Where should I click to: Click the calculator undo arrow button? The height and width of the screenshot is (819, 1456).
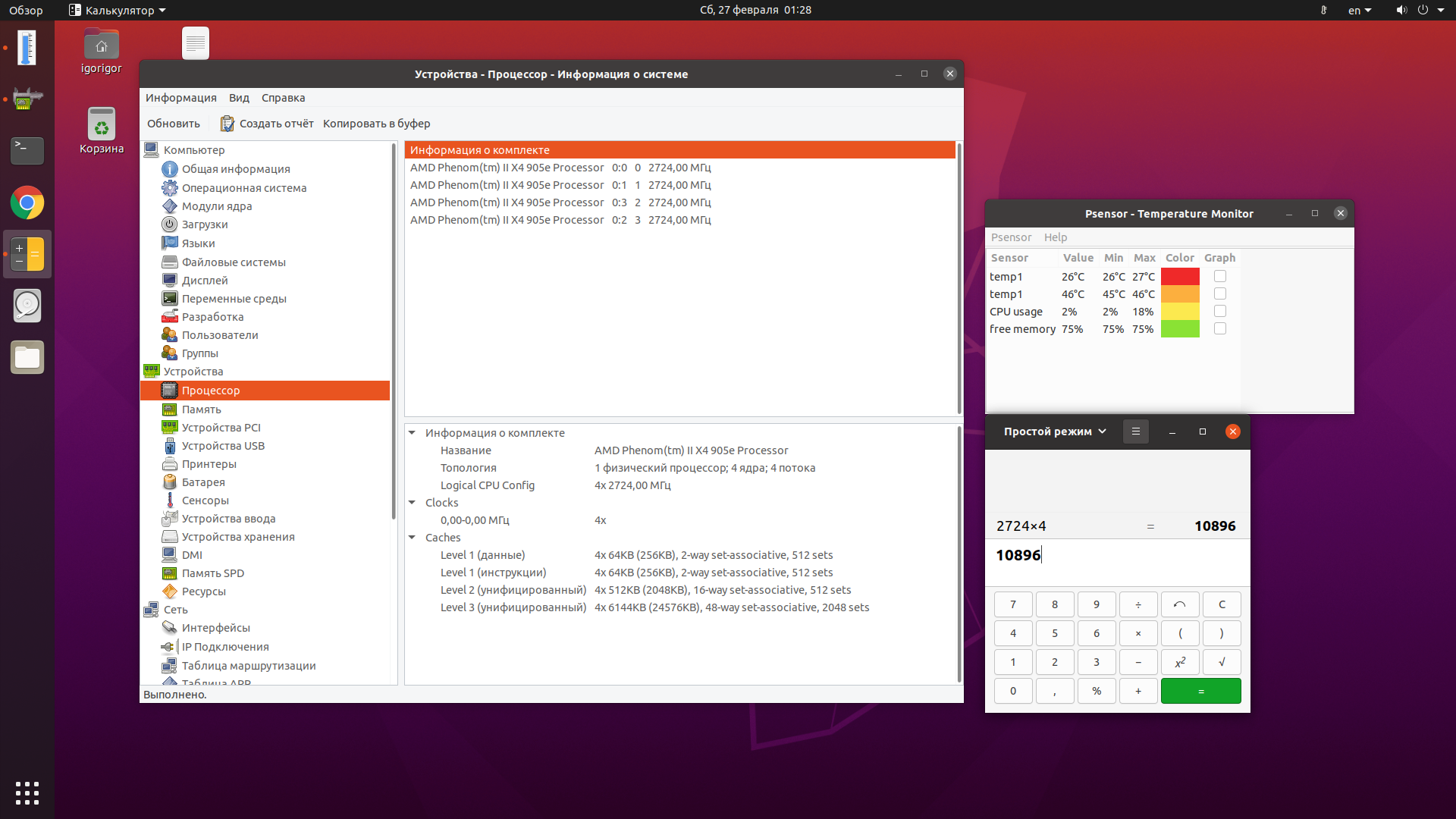[x=1179, y=604]
